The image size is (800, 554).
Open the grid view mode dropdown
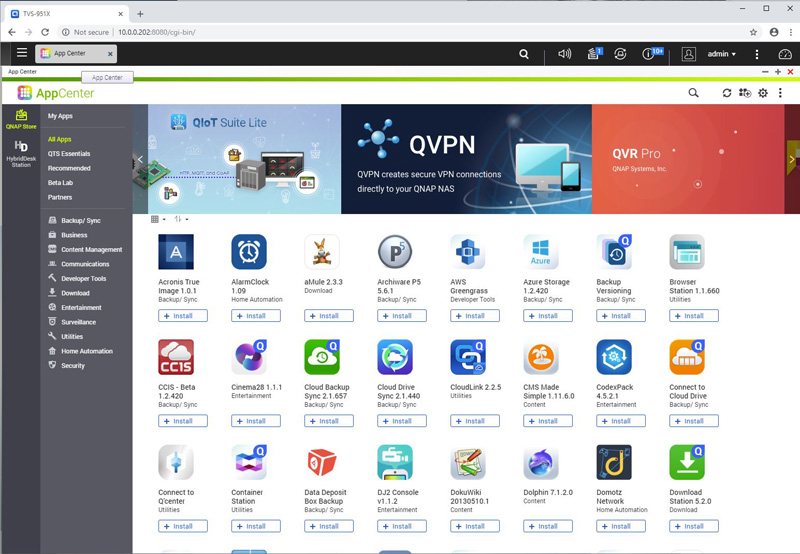click(x=158, y=219)
